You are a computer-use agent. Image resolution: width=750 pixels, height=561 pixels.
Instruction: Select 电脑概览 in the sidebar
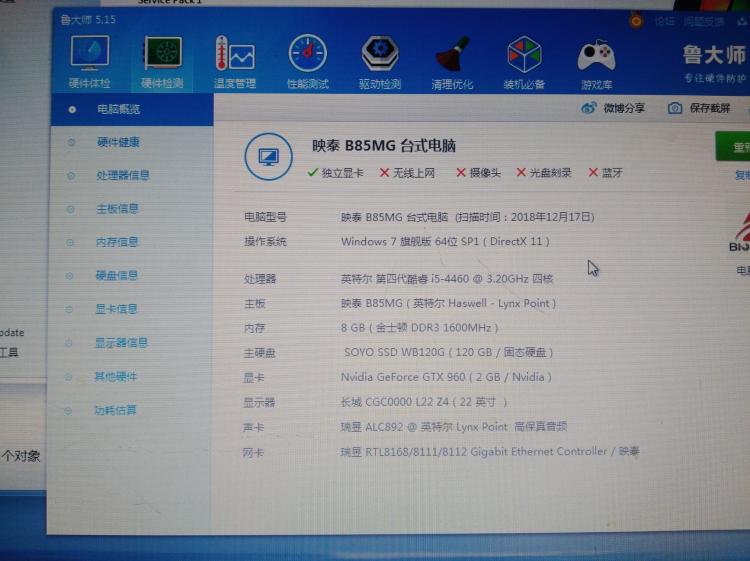pyautogui.click(x=132, y=109)
